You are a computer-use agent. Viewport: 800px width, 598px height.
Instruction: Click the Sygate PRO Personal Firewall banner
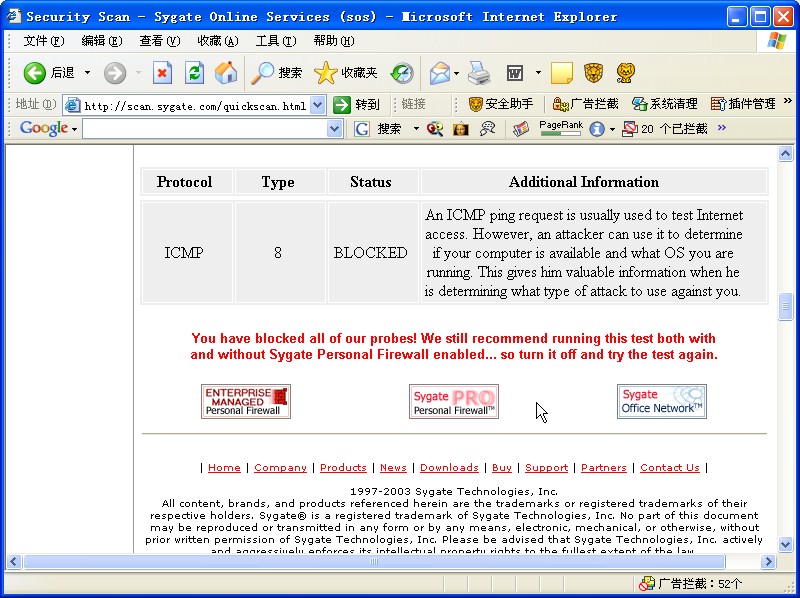454,402
